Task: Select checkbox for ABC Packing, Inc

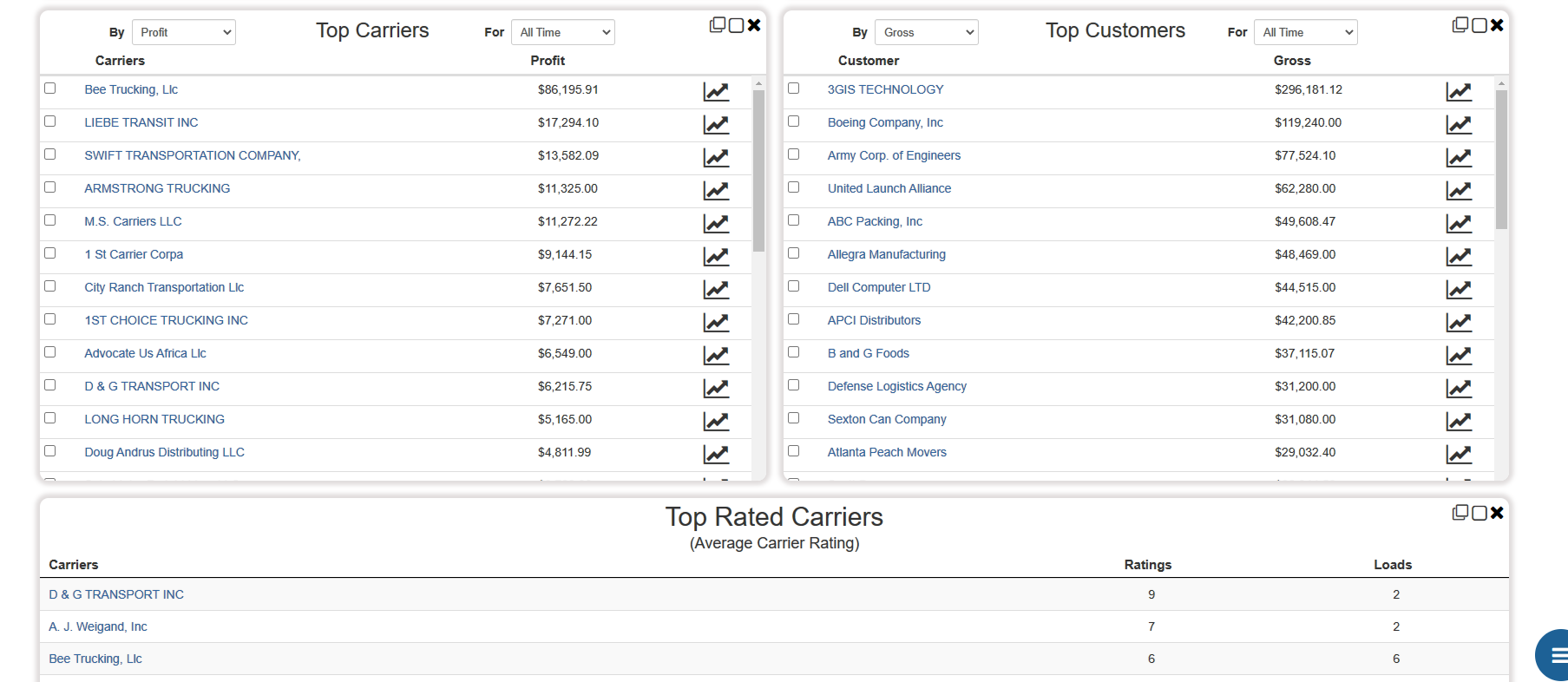Action: tap(793, 220)
